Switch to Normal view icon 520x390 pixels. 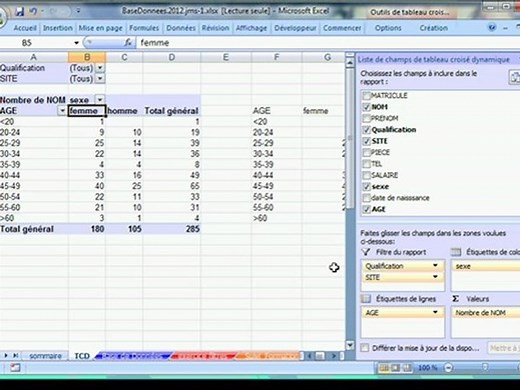pyautogui.click(x=384, y=368)
